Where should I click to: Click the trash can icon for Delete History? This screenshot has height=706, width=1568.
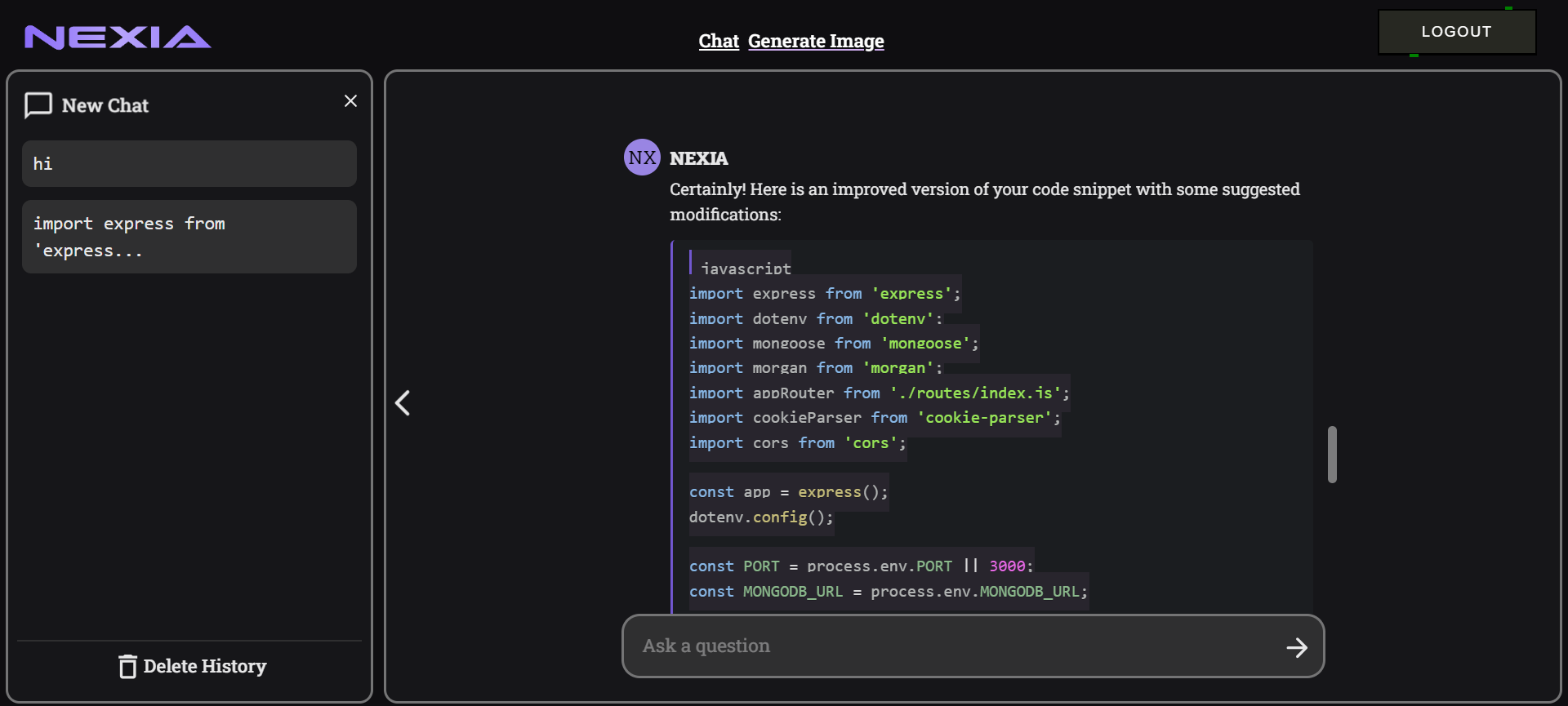pyautogui.click(x=127, y=667)
